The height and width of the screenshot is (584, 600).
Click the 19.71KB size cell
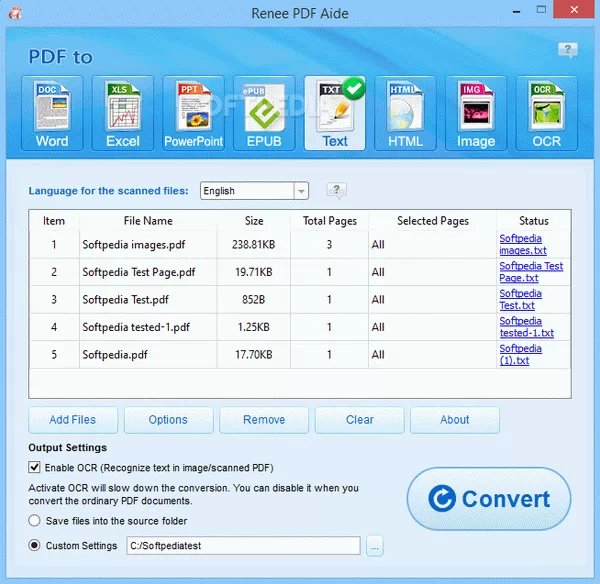tap(254, 272)
